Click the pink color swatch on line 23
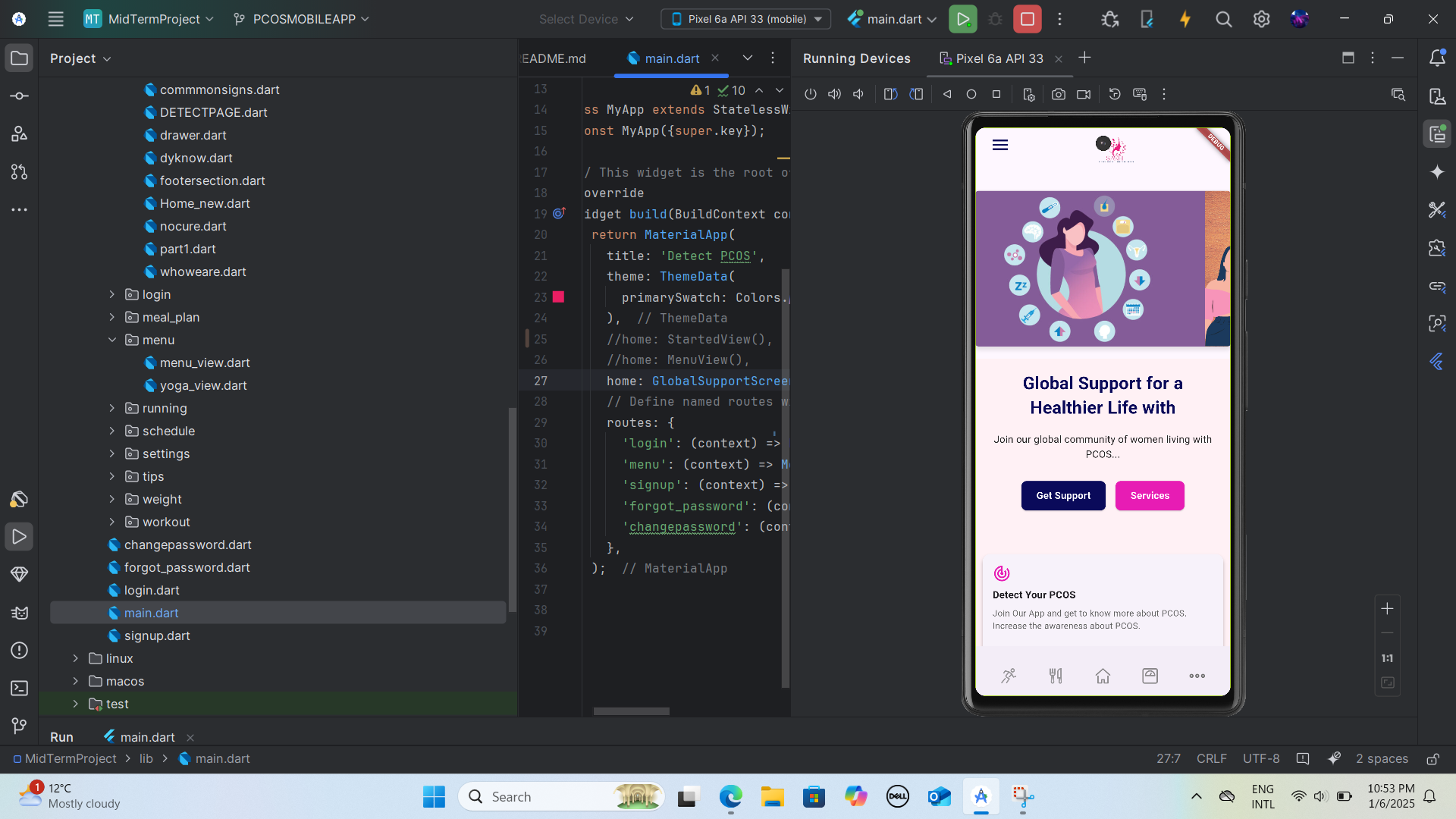The width and height of the screenshot is (1456, 819). (558, 297)
